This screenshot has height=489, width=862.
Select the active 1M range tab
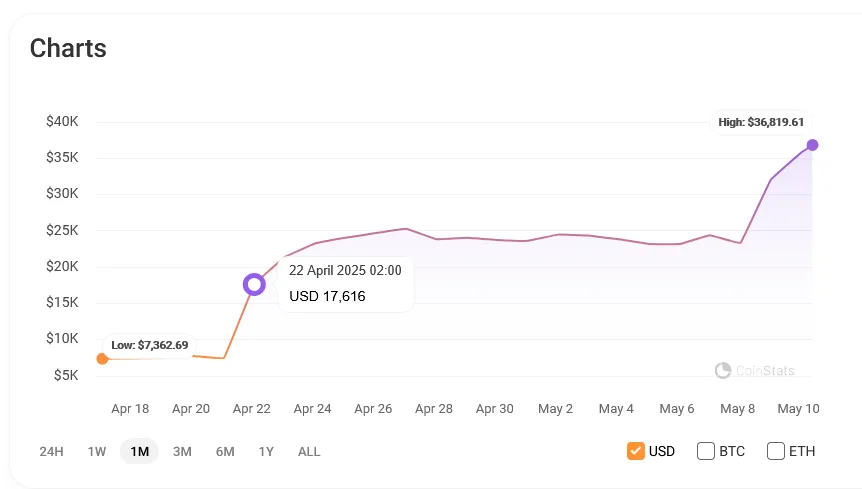139,452
